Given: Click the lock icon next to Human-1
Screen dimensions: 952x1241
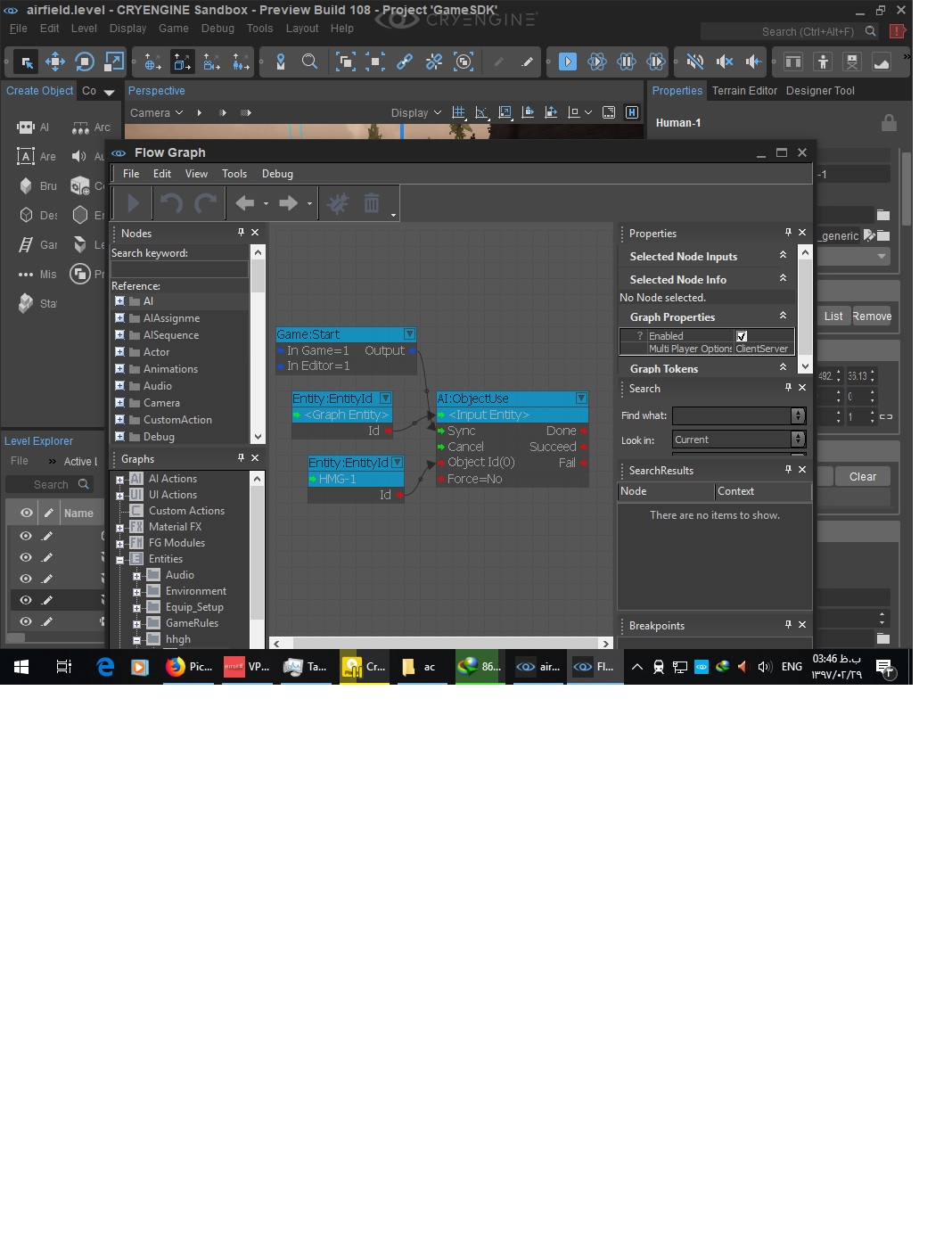Looking at the screenshot, I should [889, 122].
